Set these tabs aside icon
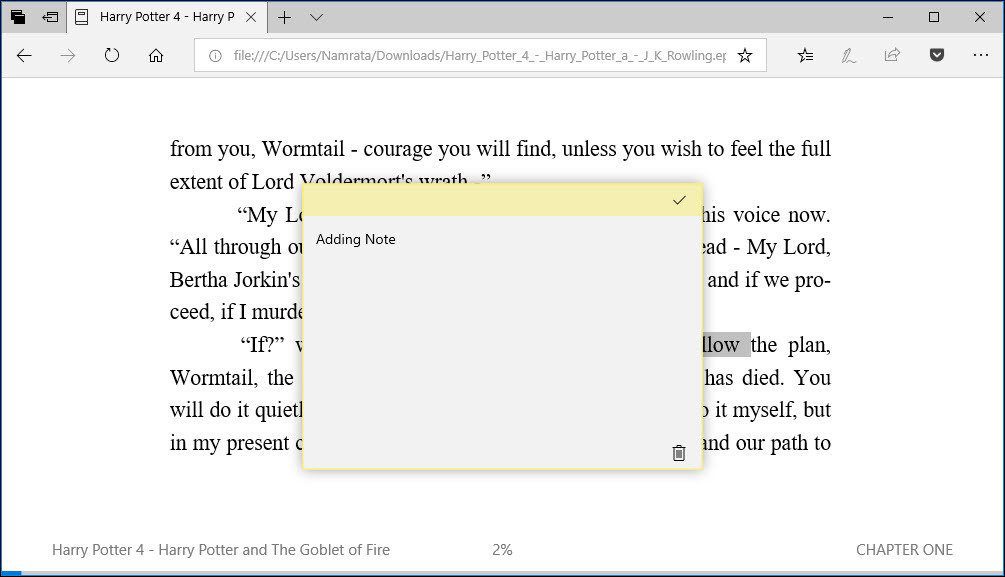This screenshot has width=1005, height=577. (50, 17)
